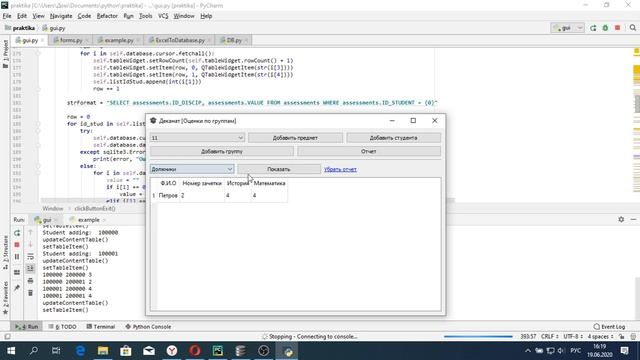Open the File menu

[x=7, y=16]
